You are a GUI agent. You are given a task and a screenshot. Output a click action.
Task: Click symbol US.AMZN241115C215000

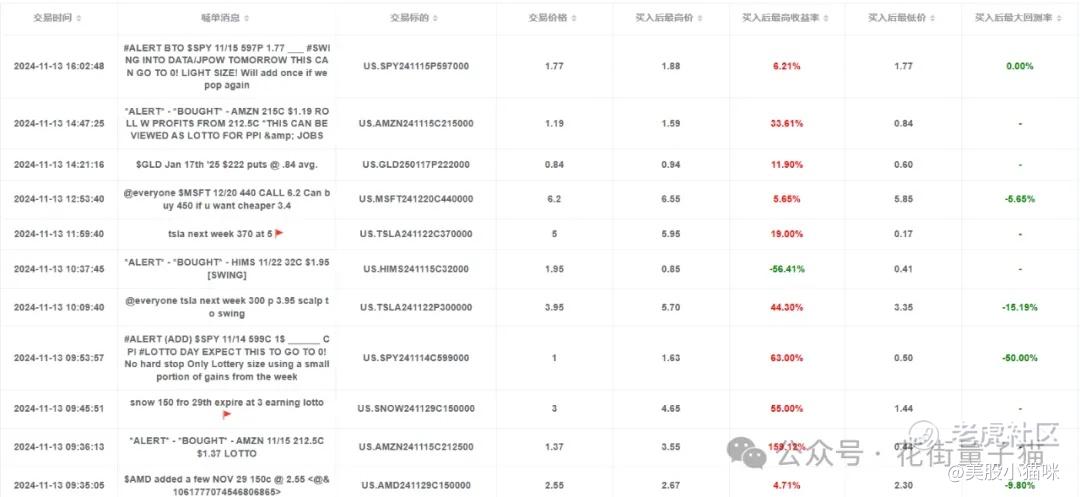point(416,124)
